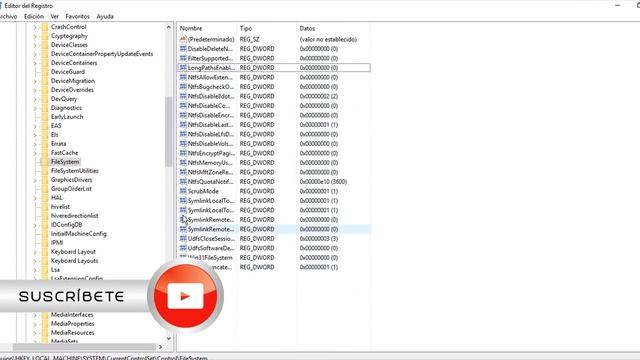The image size is (640, 360).
Task: Click the NtfsDisableVols... DWORD icon
Action: (183, 144)
